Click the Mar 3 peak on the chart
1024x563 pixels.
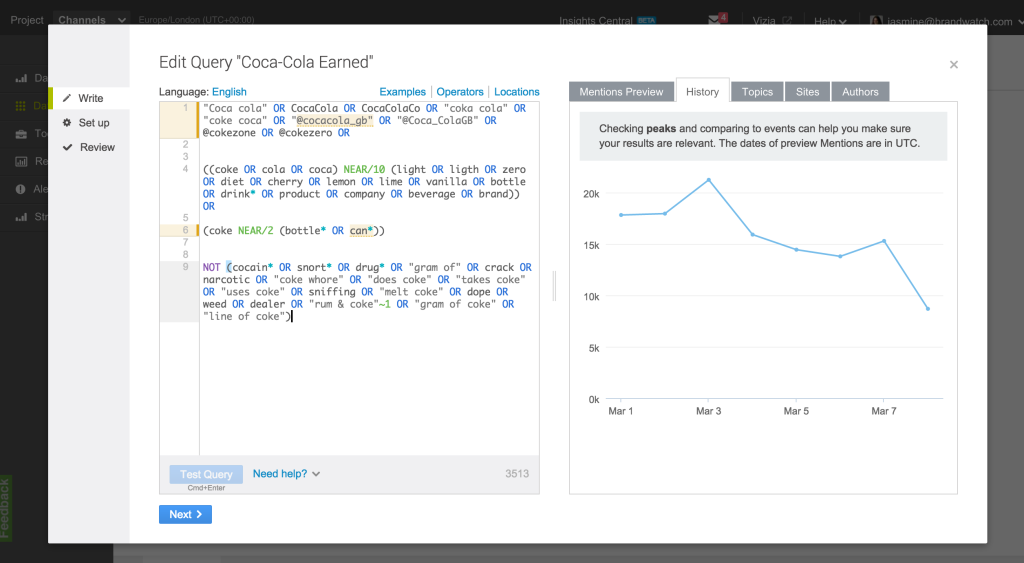pyautogui.click(x=708, y=180)
